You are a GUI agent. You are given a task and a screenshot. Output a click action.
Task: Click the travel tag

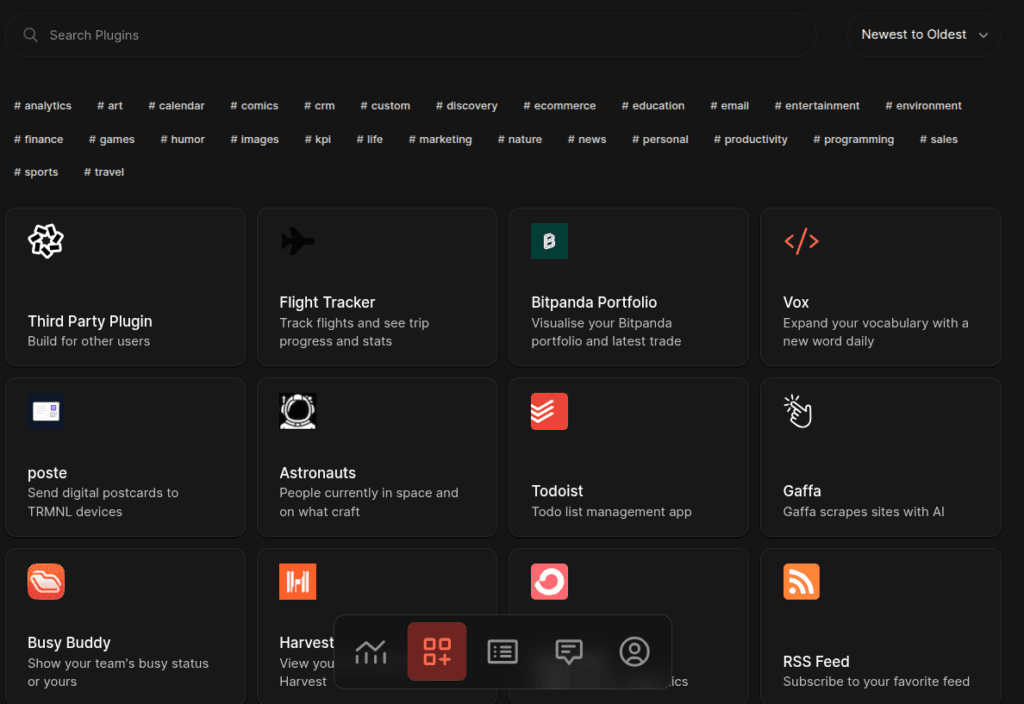click(104, 172)
